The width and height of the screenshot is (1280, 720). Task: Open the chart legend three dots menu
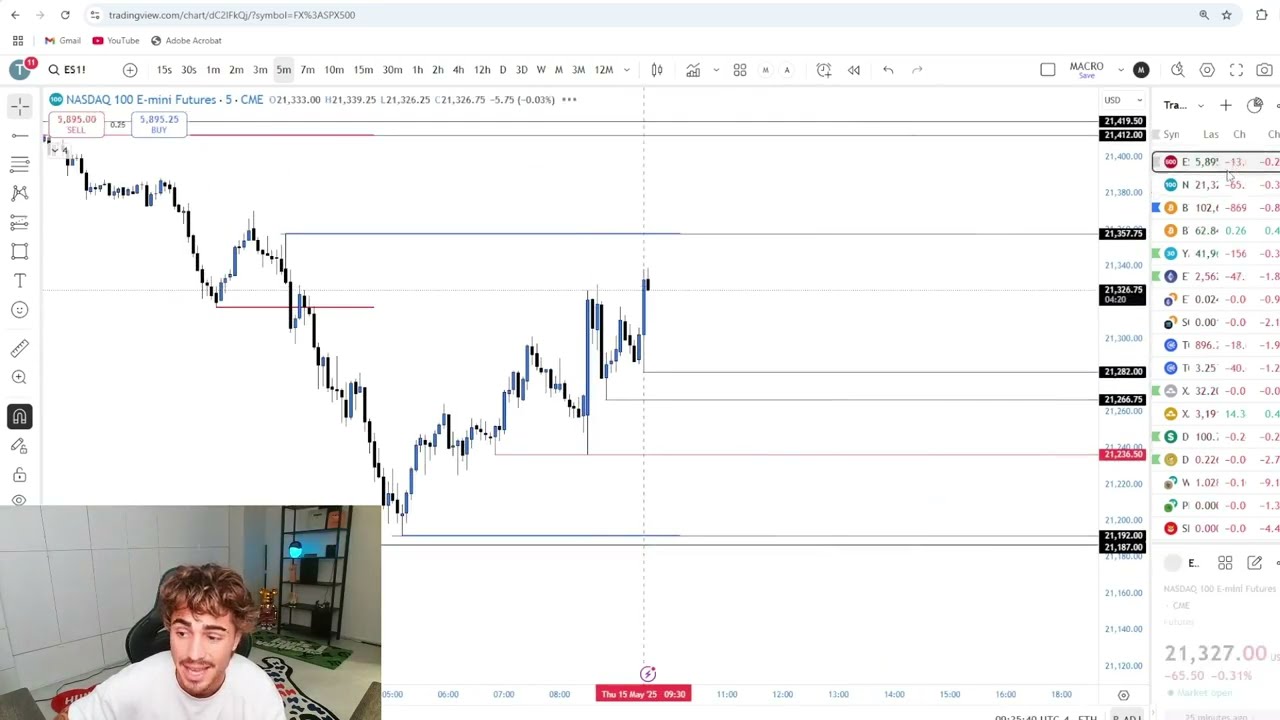pyautogui.click(x=569, y=100)
